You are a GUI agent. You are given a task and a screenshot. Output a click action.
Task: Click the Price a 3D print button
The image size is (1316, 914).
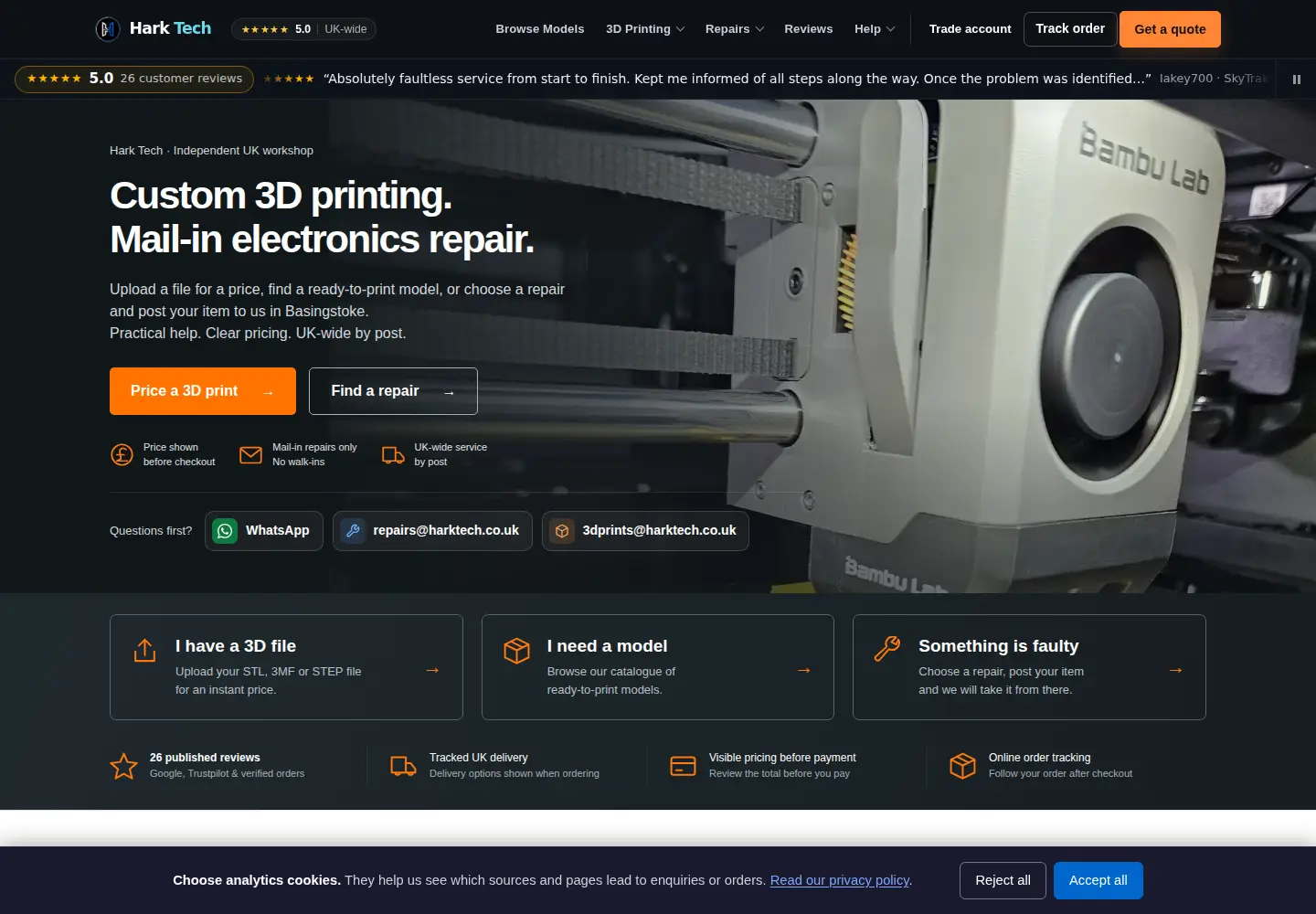point(203,391)
